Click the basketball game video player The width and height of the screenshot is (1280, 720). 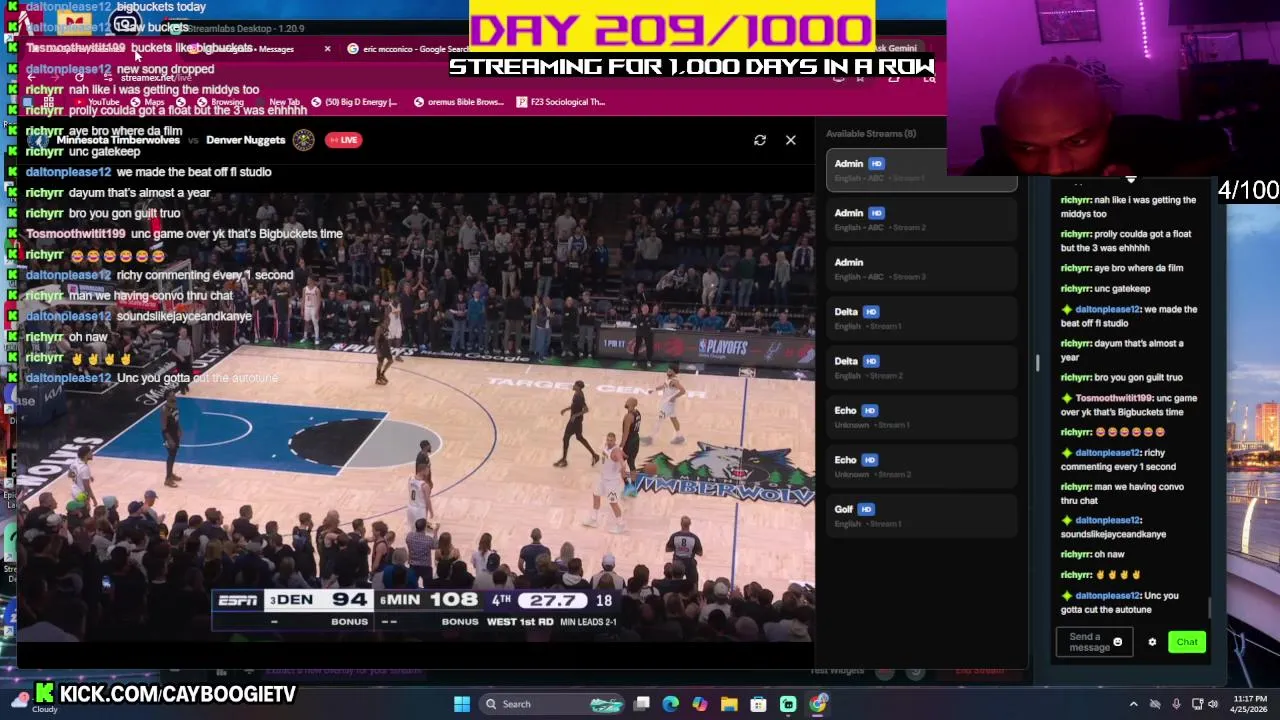click(x=416, y=417)
